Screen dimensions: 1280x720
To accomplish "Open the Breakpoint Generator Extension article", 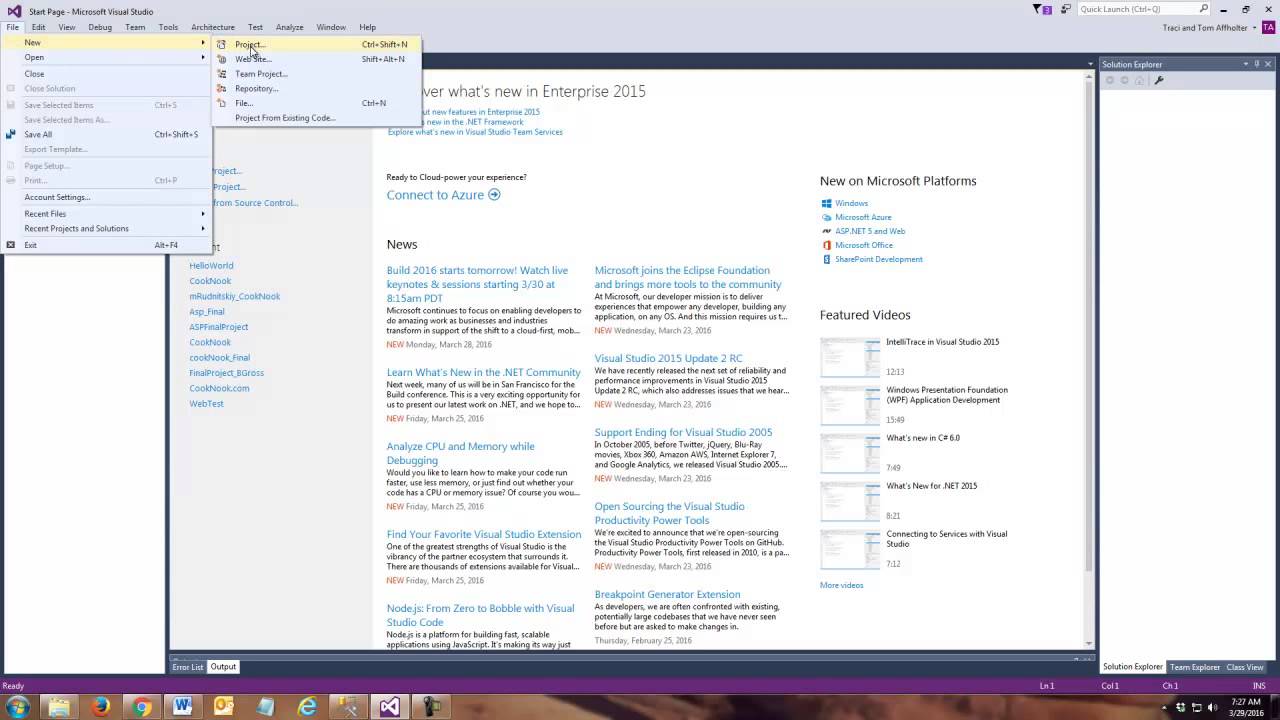I will [667, 594].
